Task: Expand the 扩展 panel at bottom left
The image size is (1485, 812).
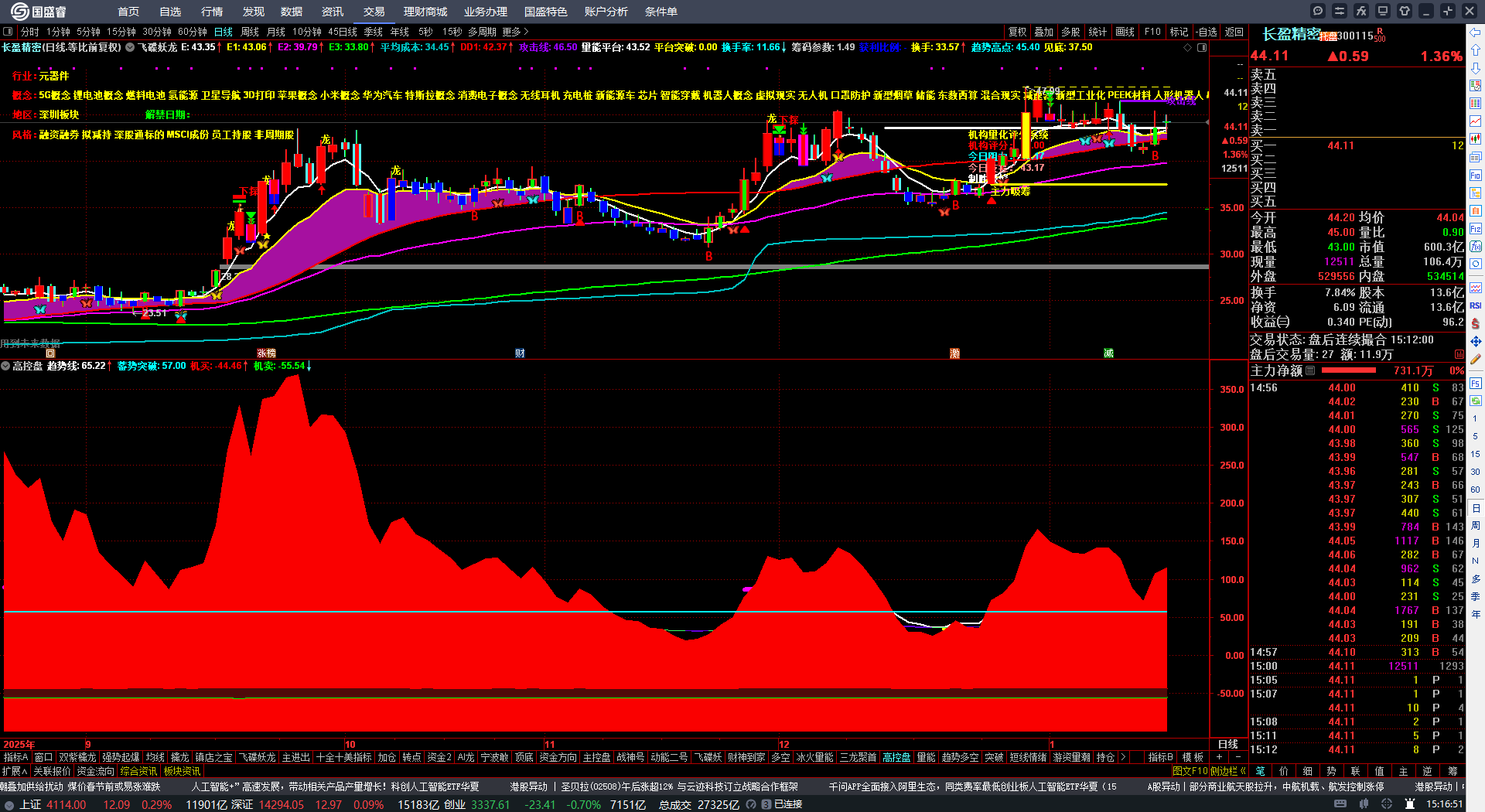Action: [15, 771]
